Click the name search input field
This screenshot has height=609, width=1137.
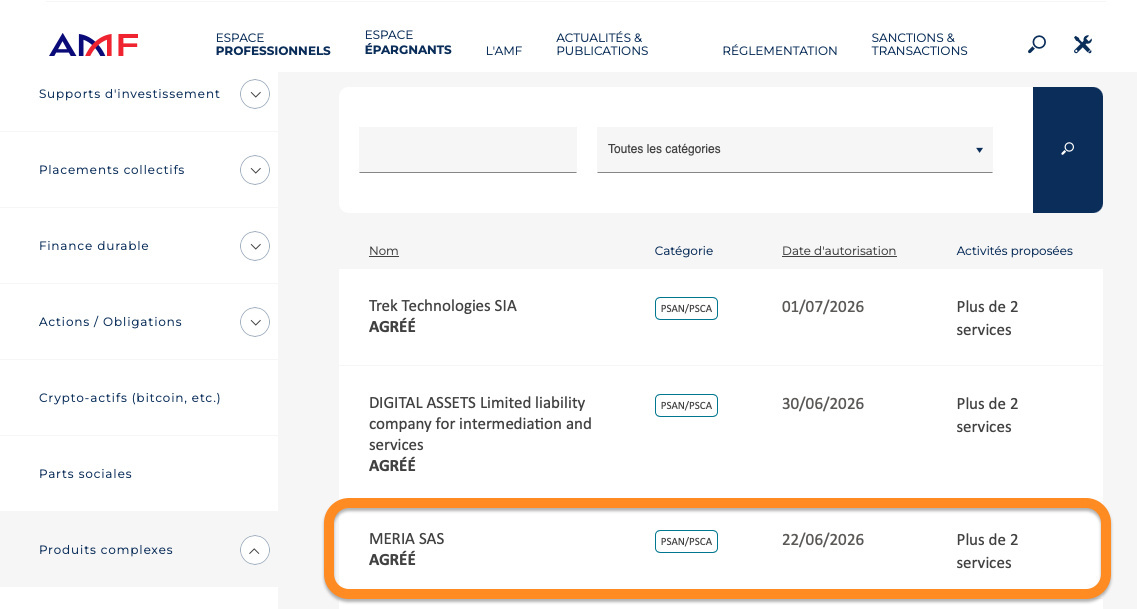(468, 149)
